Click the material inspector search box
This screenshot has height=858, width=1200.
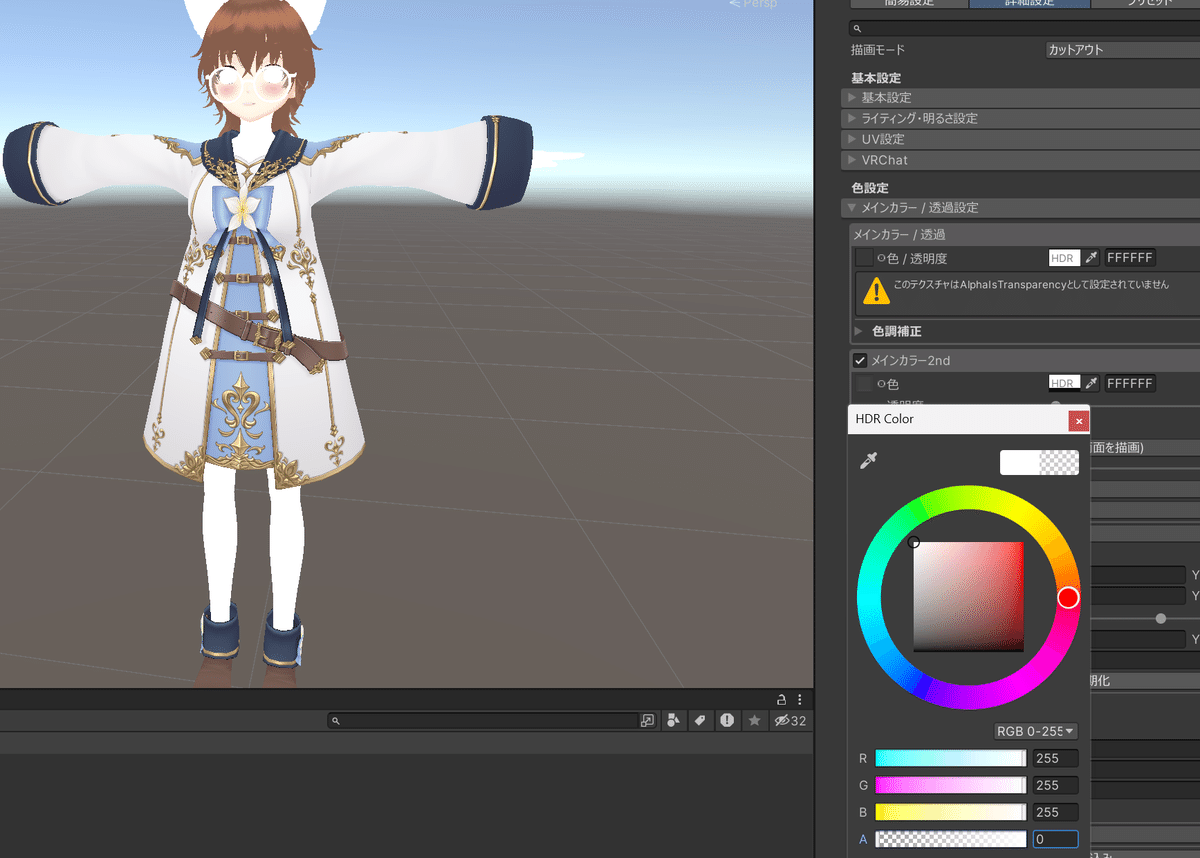pos(1024,29)
